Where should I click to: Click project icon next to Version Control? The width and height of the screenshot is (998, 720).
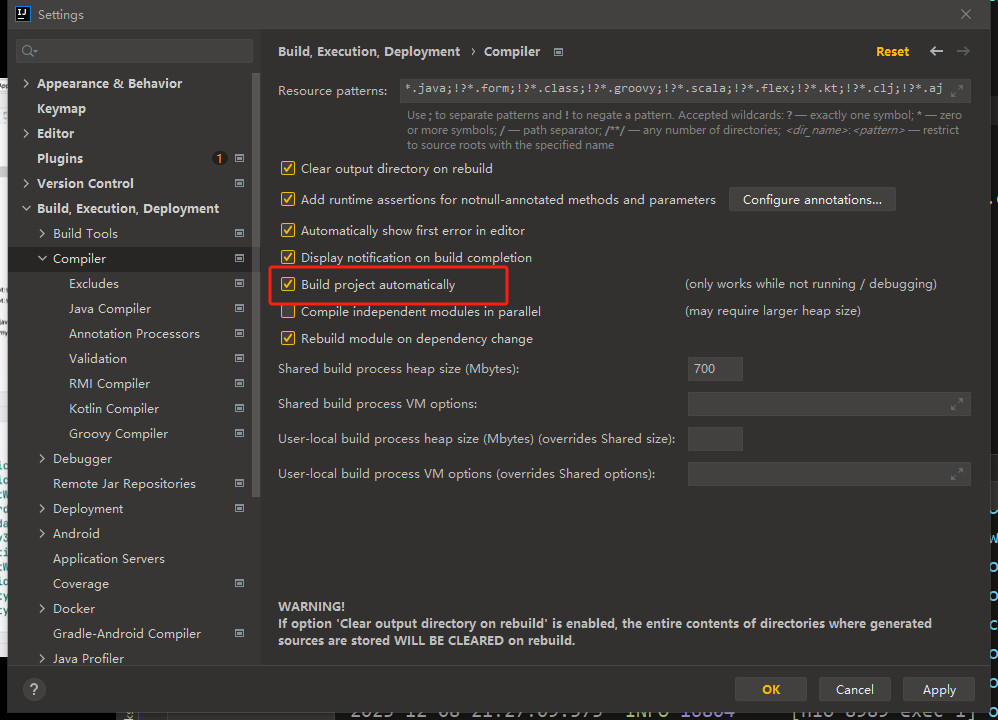(239, 183)
